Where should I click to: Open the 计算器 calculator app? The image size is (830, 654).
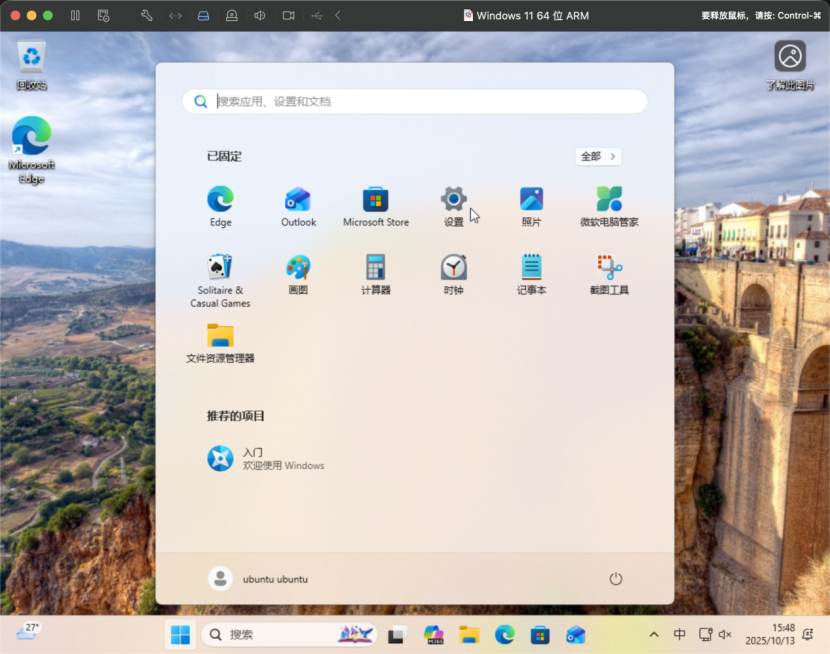[x=376, y=274]
